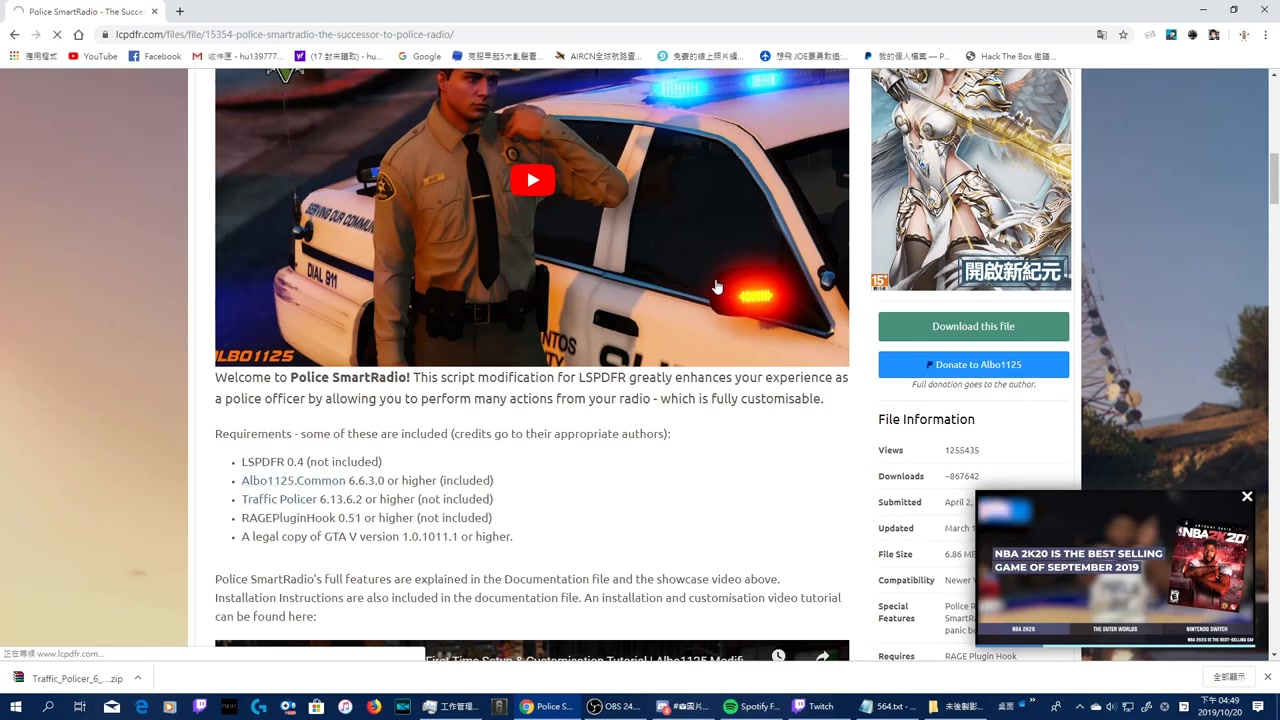Open the Albo1125.Common link
This screenshot has height=720, width=1280.
[292, 480]
